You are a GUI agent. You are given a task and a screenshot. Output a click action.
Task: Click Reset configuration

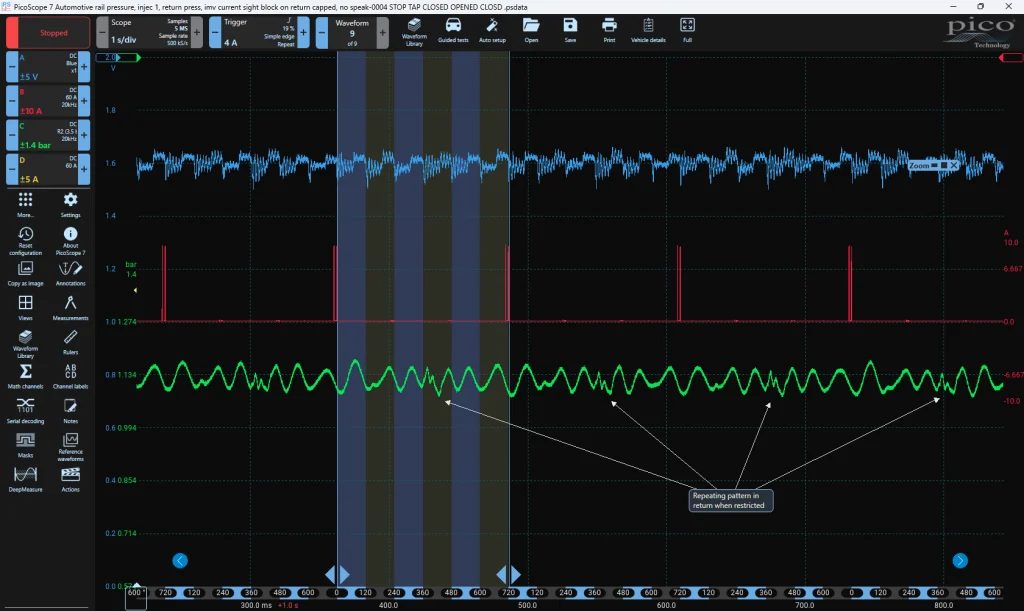click(x=25, y=241)
